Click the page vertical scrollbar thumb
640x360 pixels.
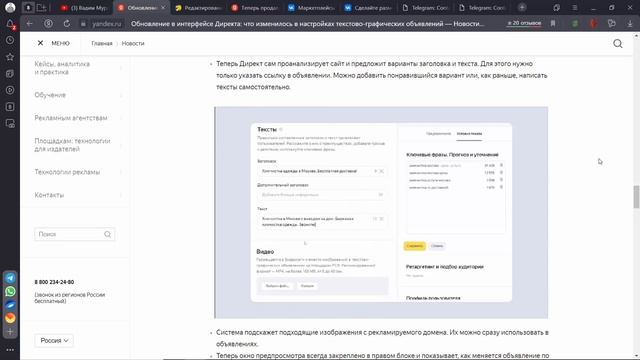coord(636,197)
